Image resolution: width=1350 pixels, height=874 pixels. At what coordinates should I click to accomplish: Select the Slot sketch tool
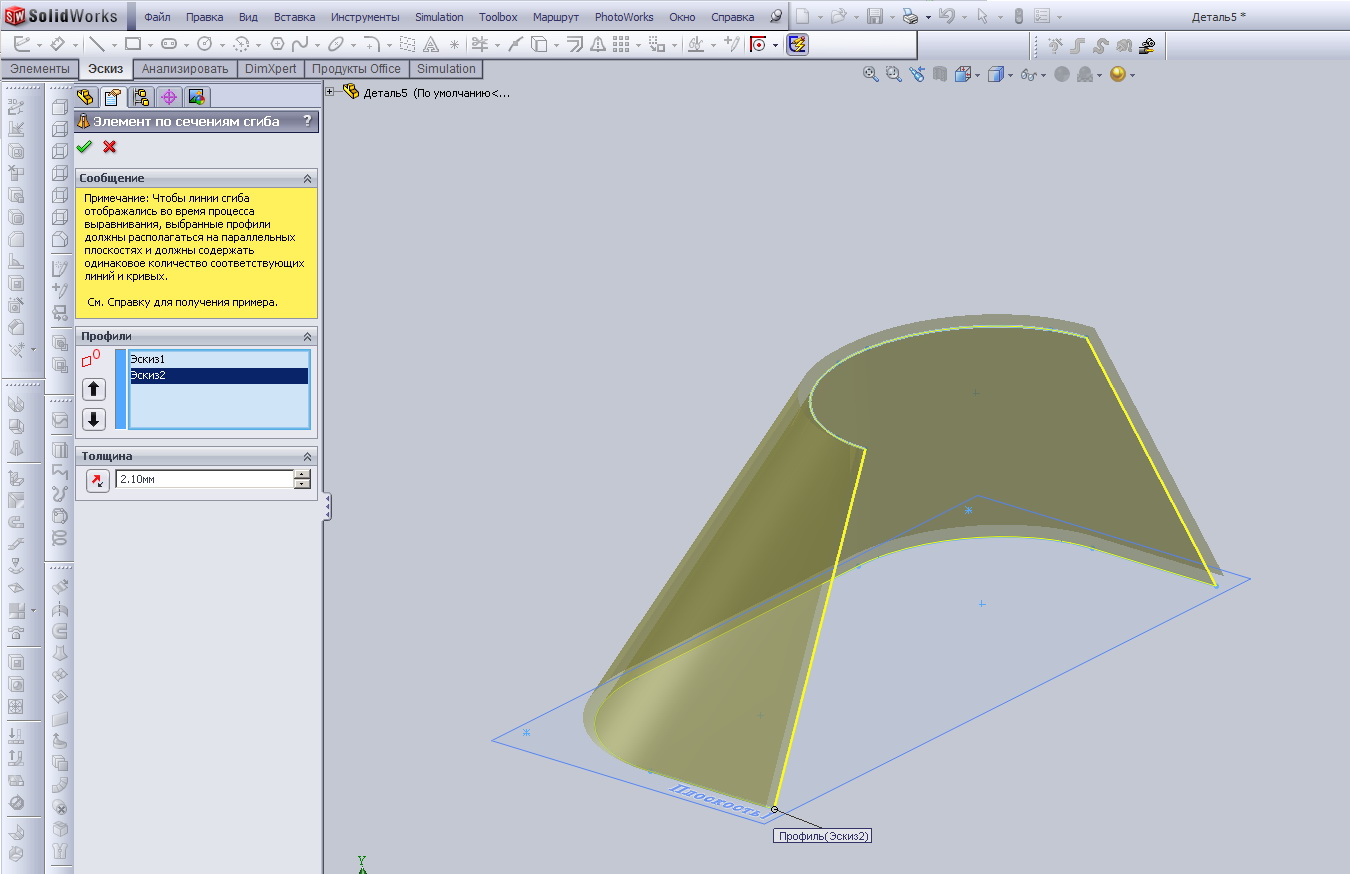169,44
